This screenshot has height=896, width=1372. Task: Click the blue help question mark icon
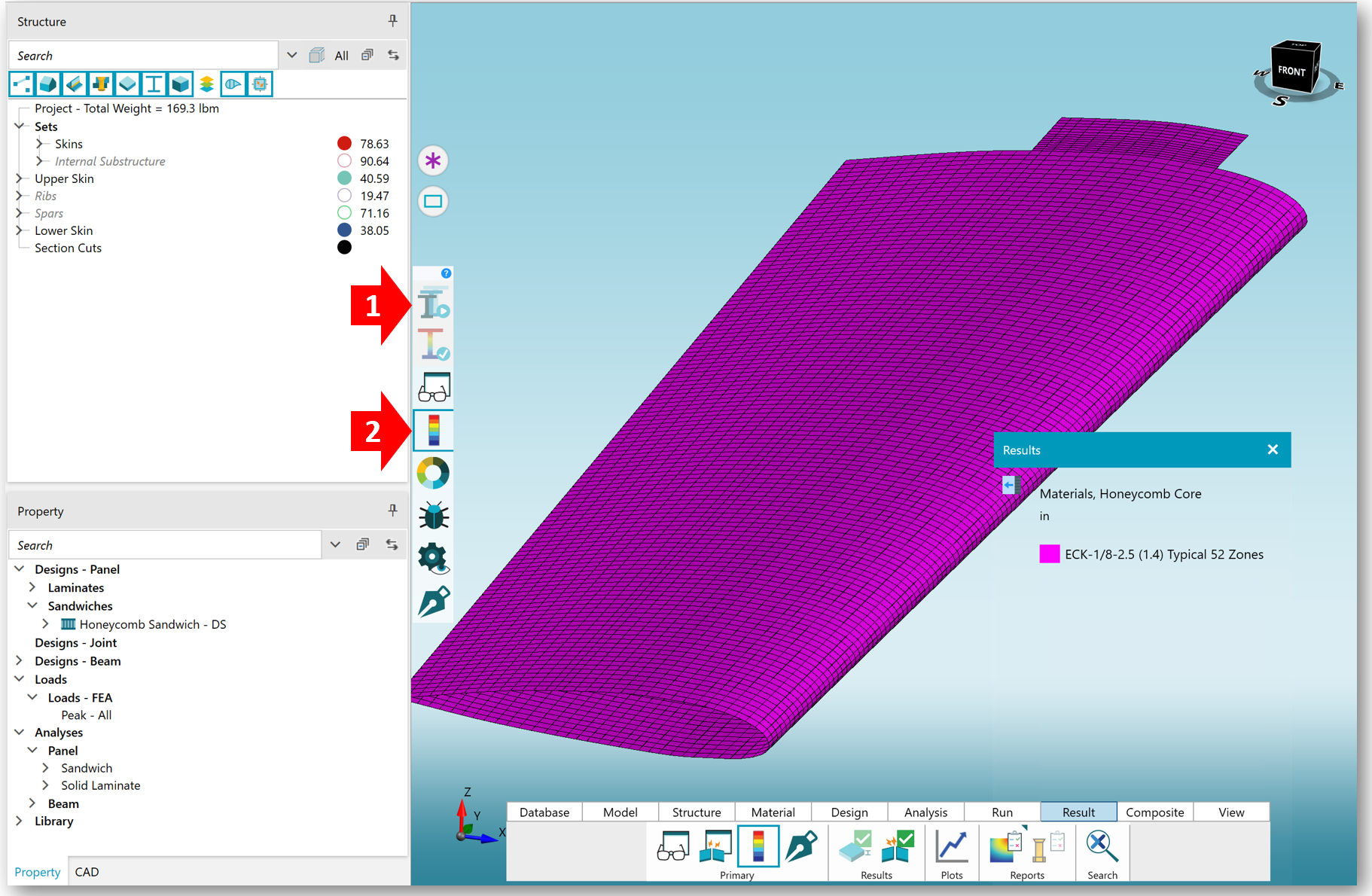coord(447,273)
